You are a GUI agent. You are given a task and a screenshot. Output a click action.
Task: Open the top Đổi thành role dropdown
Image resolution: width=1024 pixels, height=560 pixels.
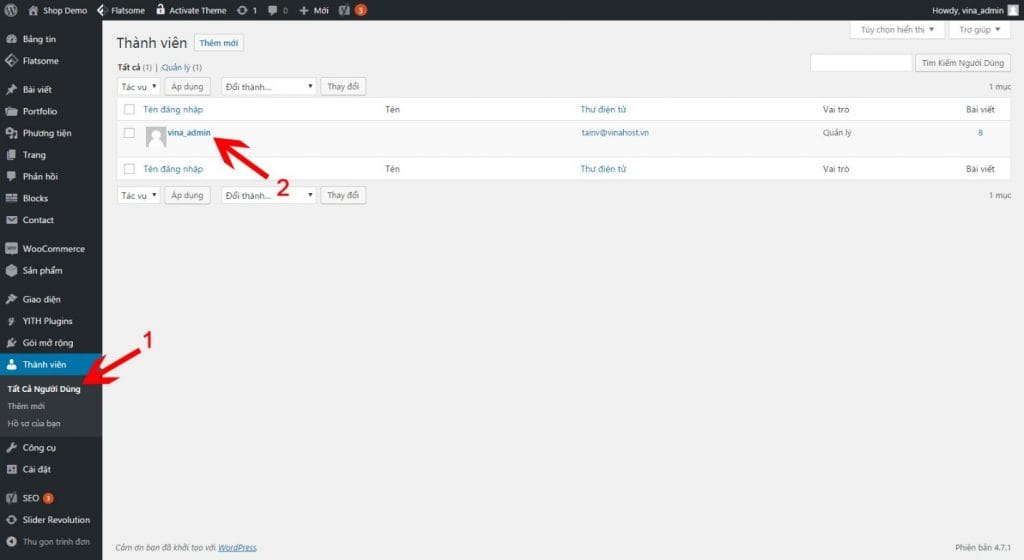pos(268,87)
